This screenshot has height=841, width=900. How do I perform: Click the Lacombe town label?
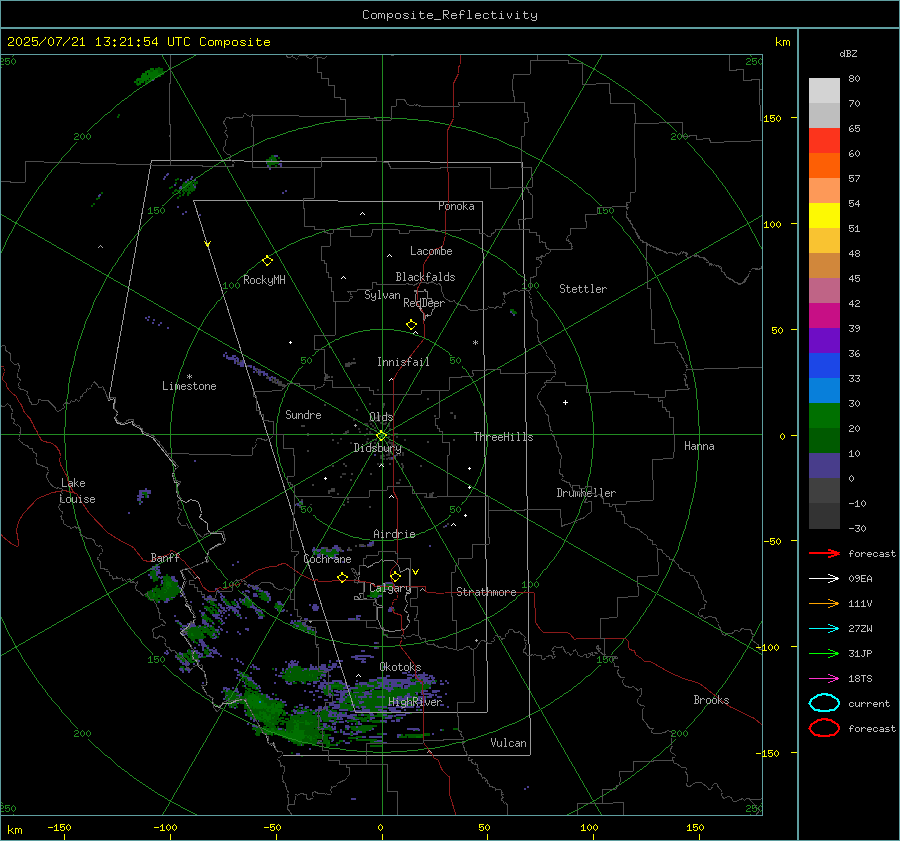(x=431, y=251)
